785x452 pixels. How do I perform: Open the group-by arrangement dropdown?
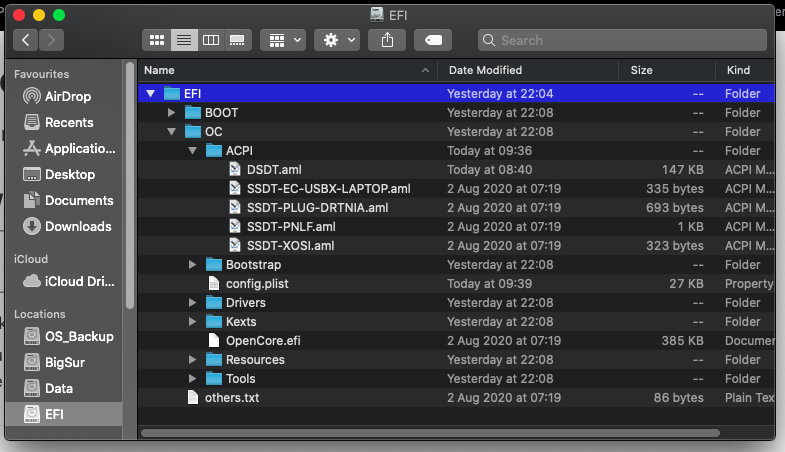[x=283, y=40]
